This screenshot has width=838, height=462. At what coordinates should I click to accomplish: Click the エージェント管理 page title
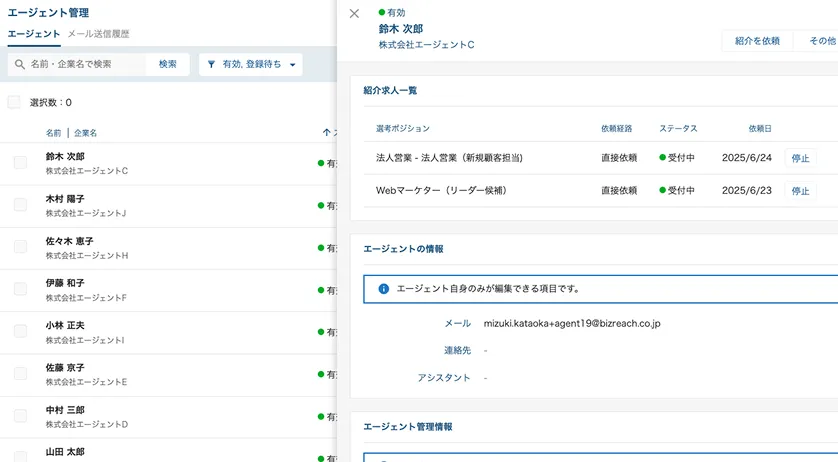(48, 13)
